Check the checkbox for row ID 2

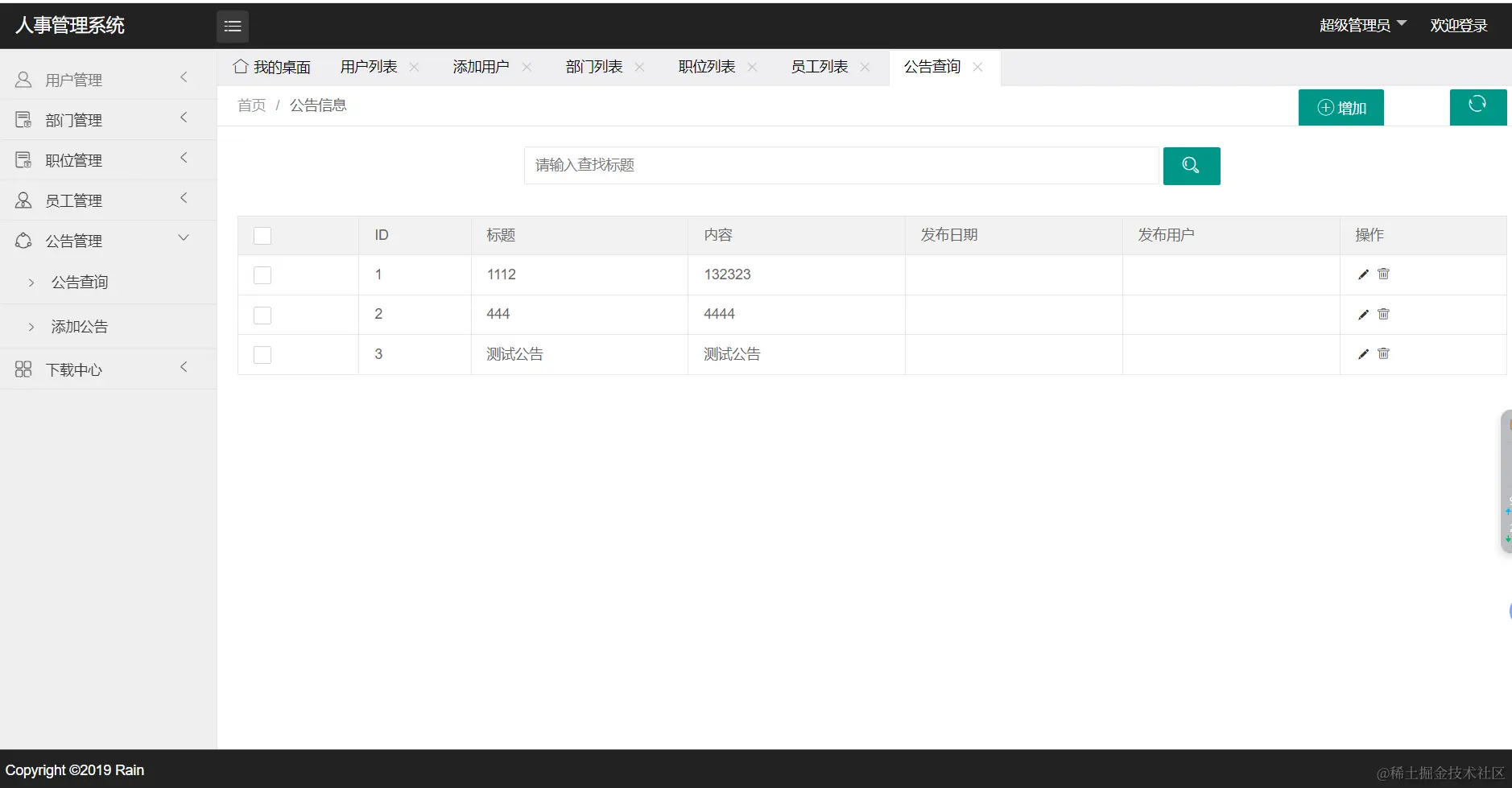pos(262,316)
